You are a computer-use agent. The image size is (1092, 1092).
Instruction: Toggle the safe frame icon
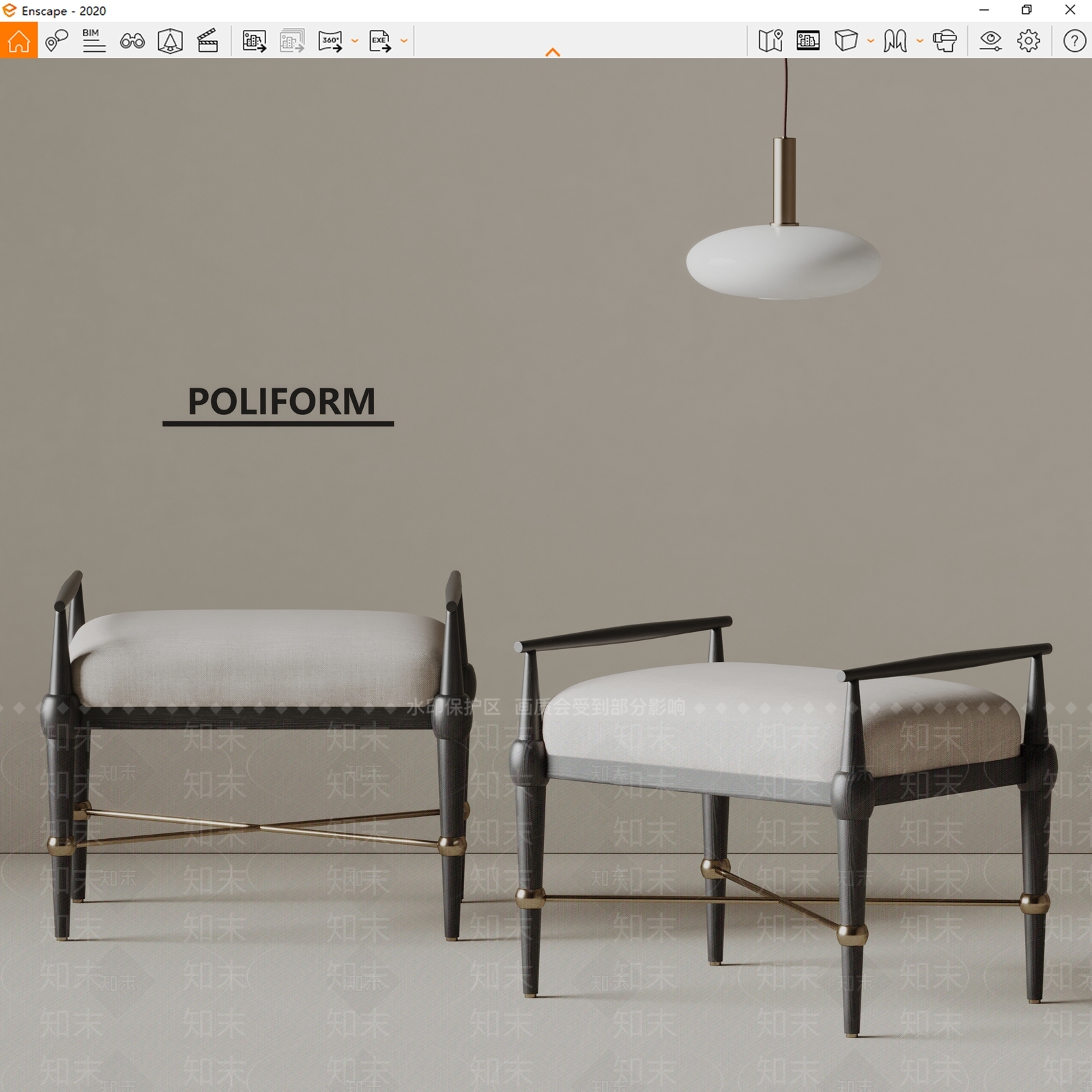point(808,41)
